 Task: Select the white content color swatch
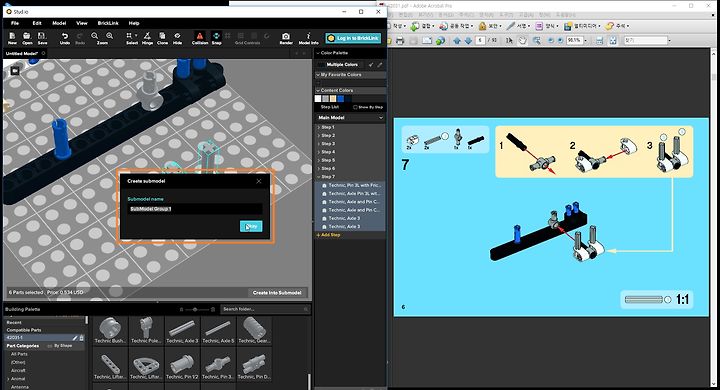point(318,99)
